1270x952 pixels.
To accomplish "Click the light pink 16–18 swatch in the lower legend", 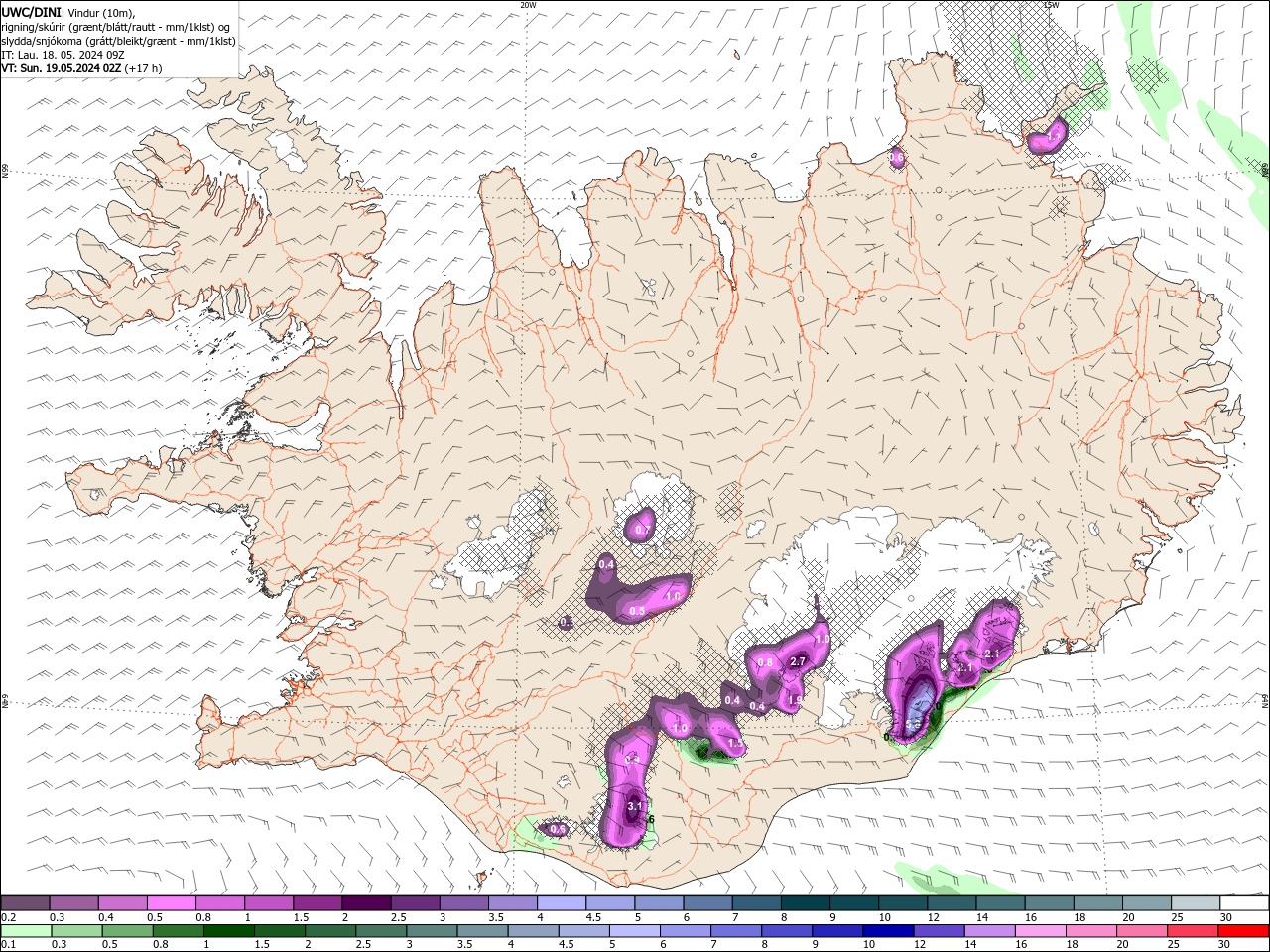I will 1041,931.
